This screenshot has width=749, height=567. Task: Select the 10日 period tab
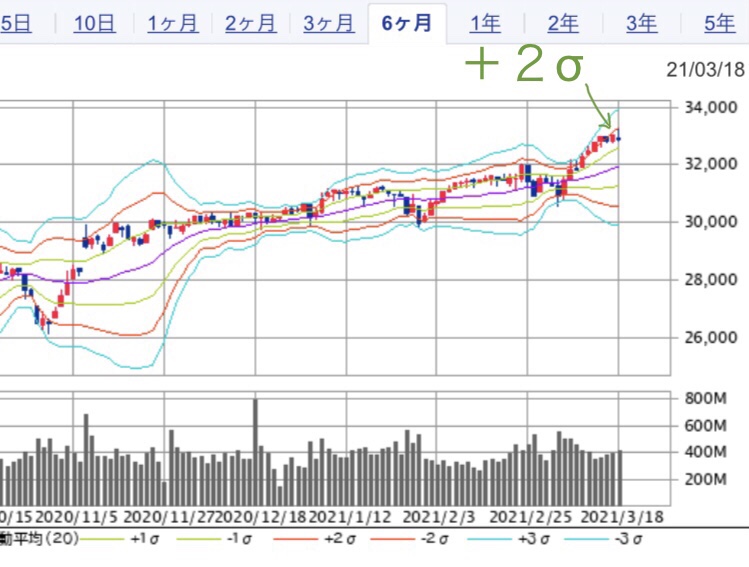94,23
